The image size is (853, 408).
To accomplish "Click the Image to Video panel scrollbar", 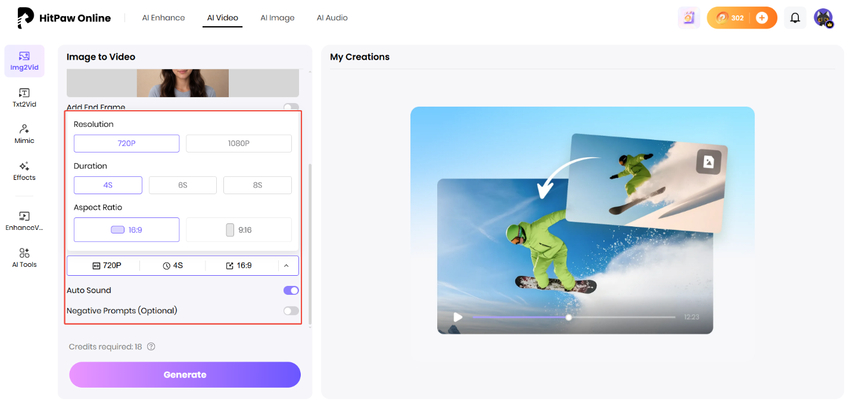I will pos(311,243).
